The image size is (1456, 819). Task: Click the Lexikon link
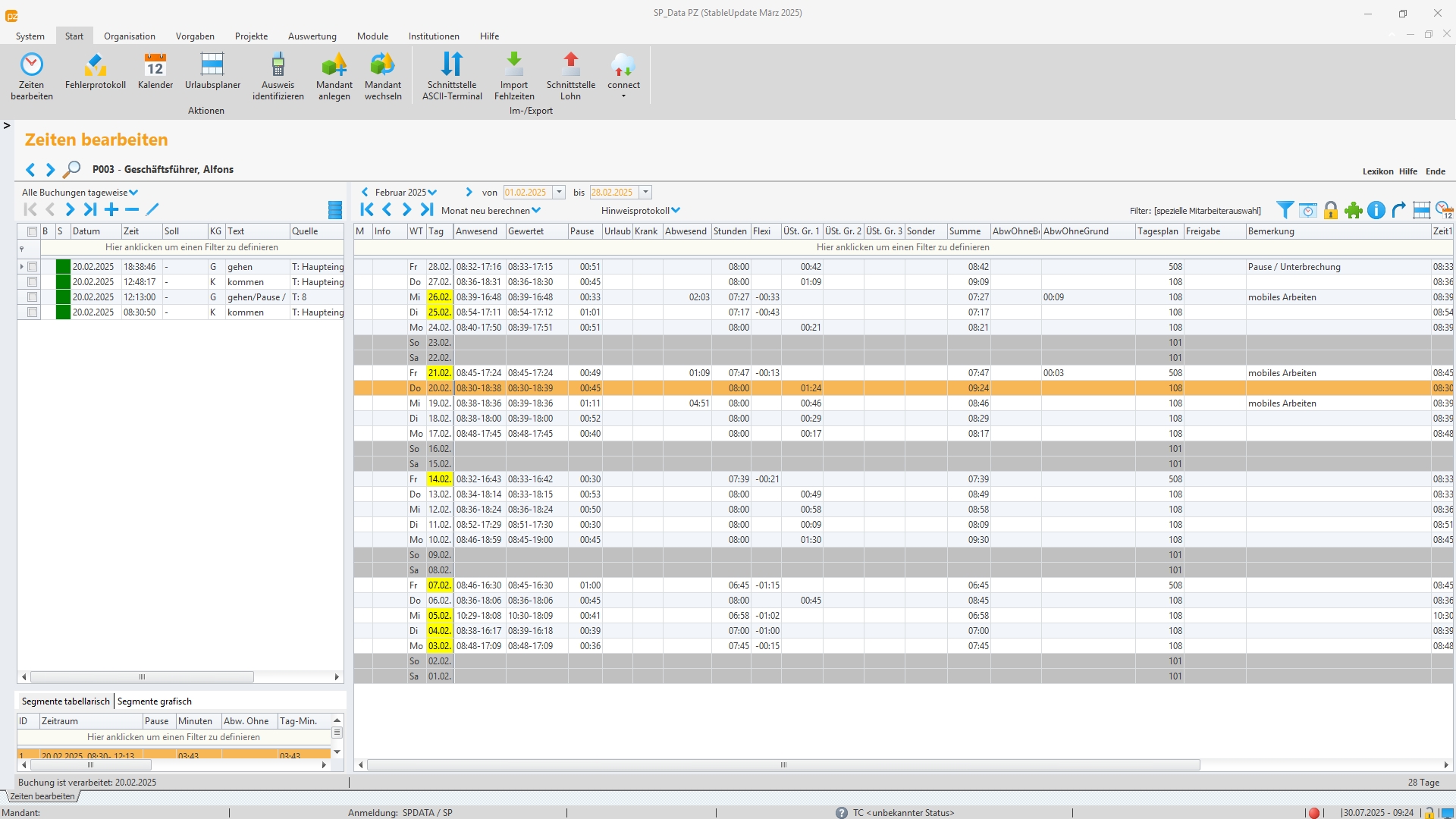tap(1377, 171)
